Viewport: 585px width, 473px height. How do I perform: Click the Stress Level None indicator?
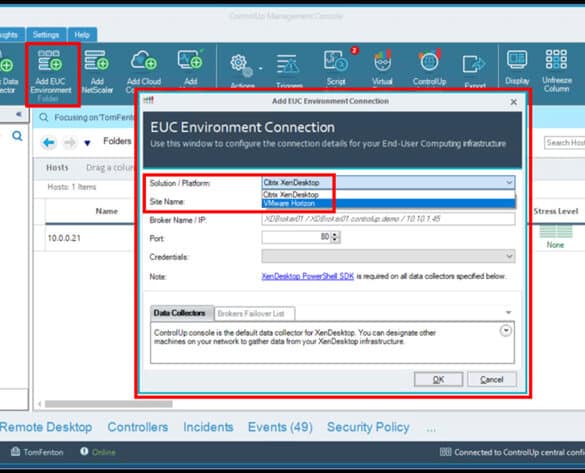pos(556,236)
